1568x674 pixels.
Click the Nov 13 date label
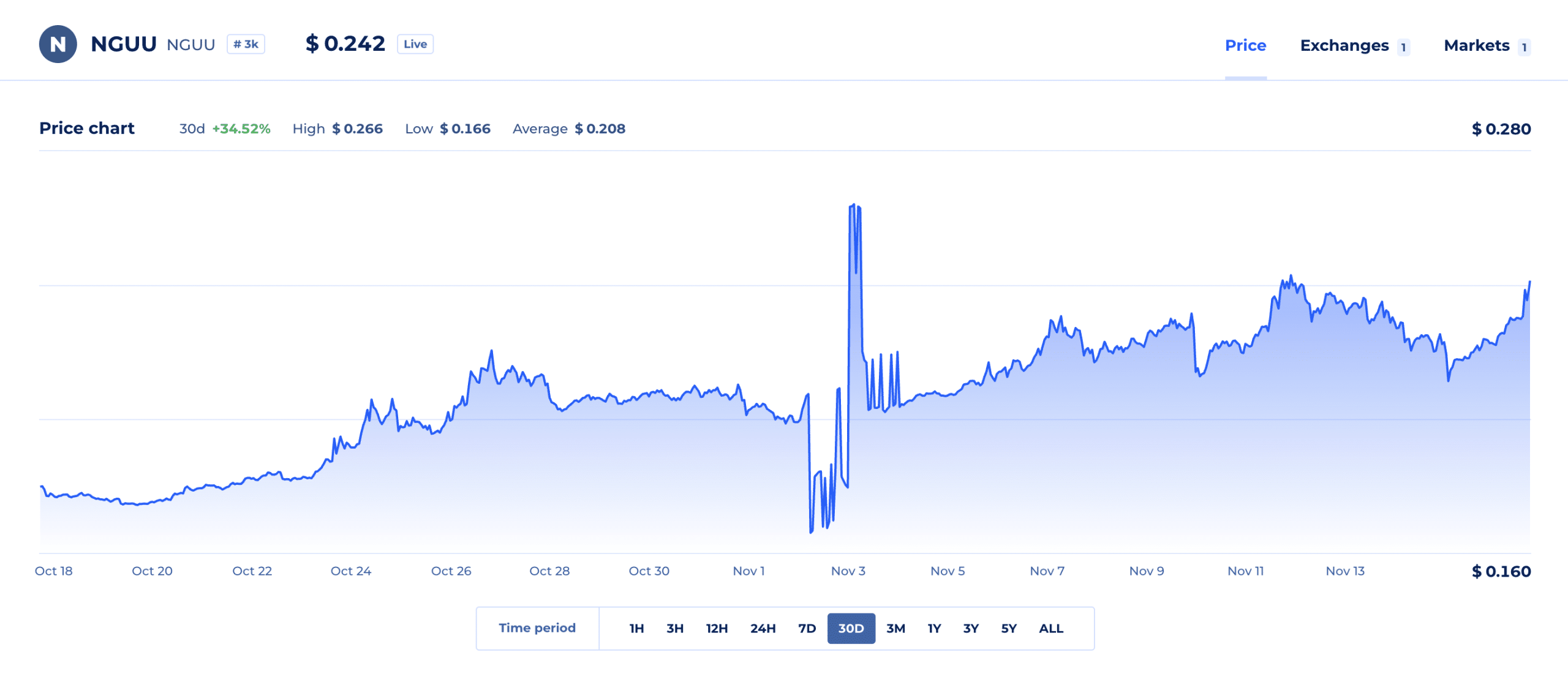click(1345, 571)
